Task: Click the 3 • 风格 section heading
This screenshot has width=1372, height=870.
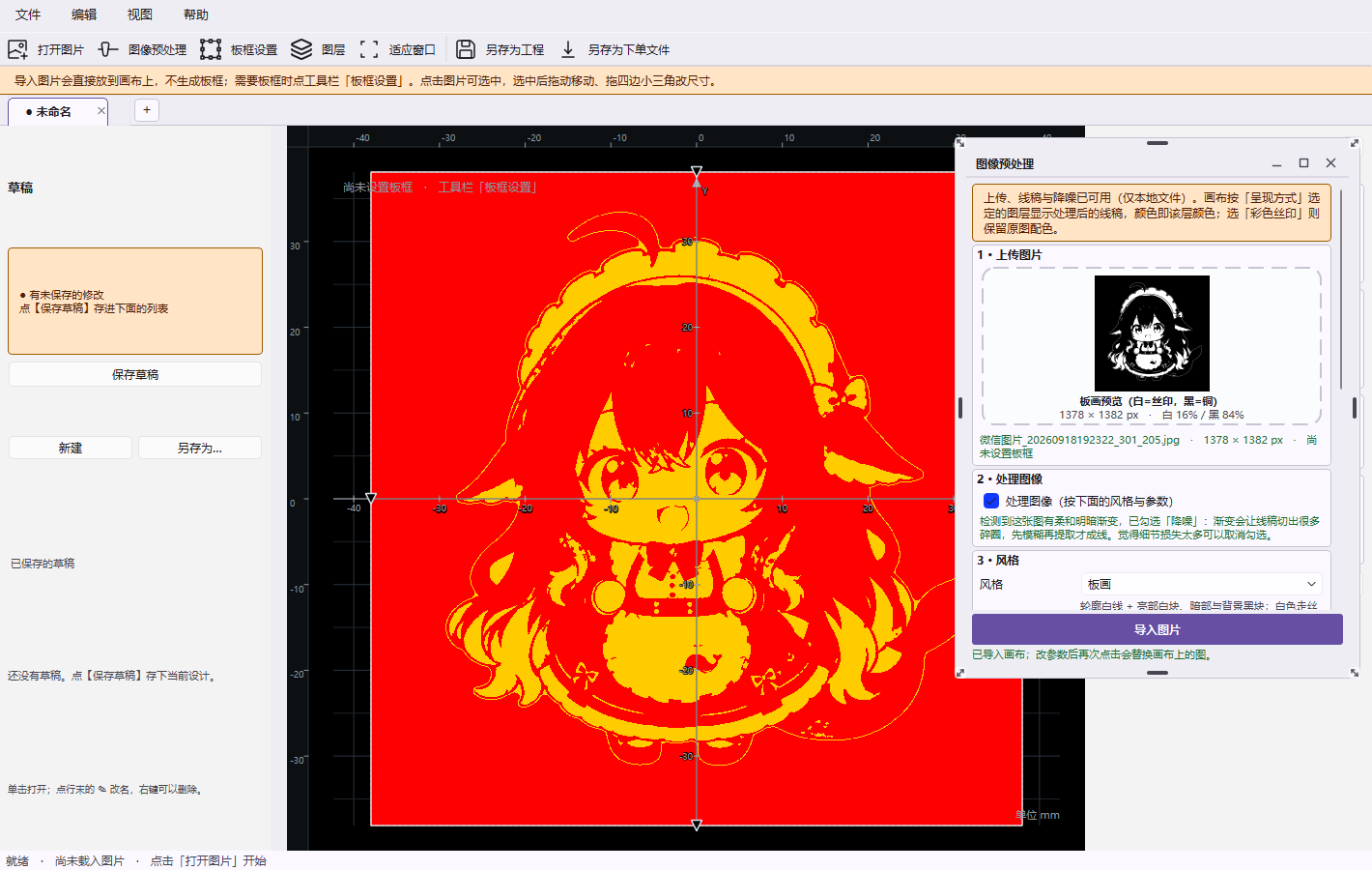Action: coord(998,560)
